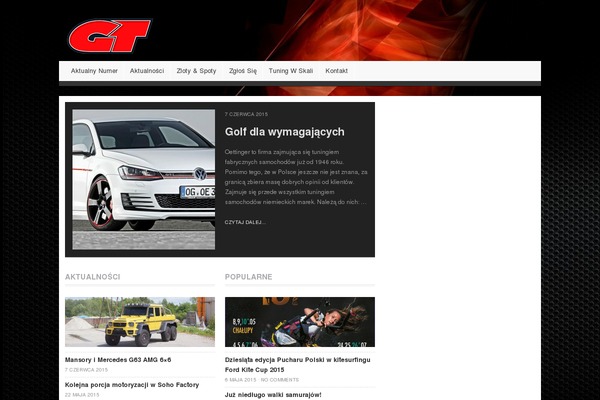
Task: Open the Aktualny Numer menu item
Action: pos(94,71)
